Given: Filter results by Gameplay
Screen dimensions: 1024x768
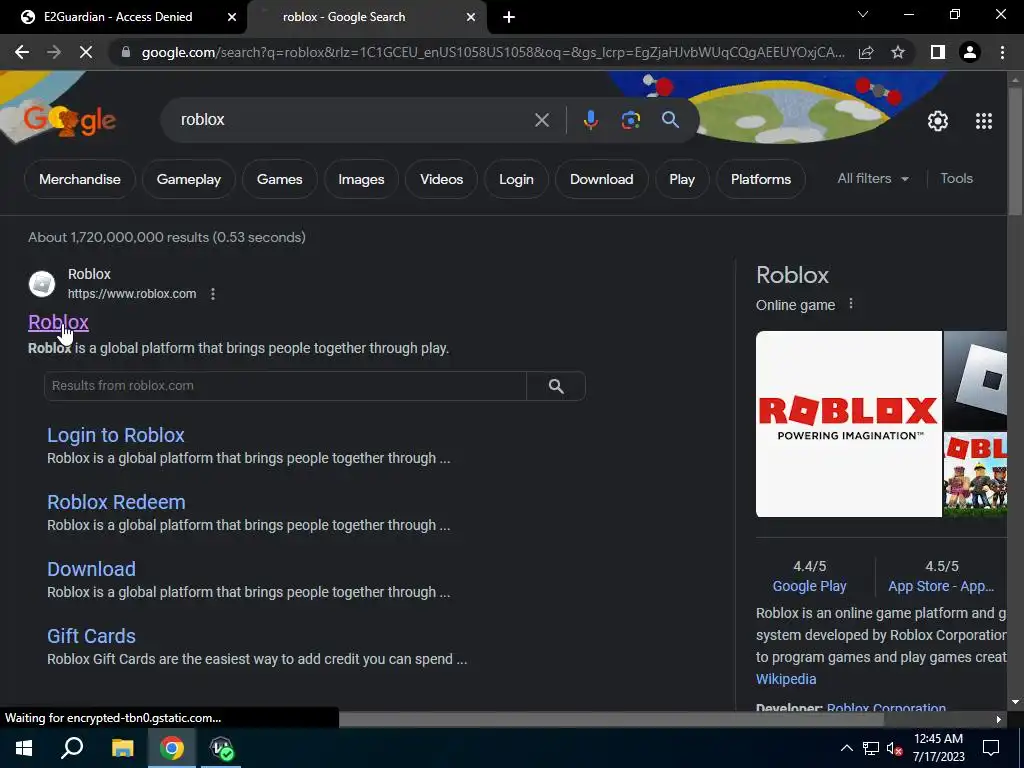Looking at the screenshot, I should (189, 179).
